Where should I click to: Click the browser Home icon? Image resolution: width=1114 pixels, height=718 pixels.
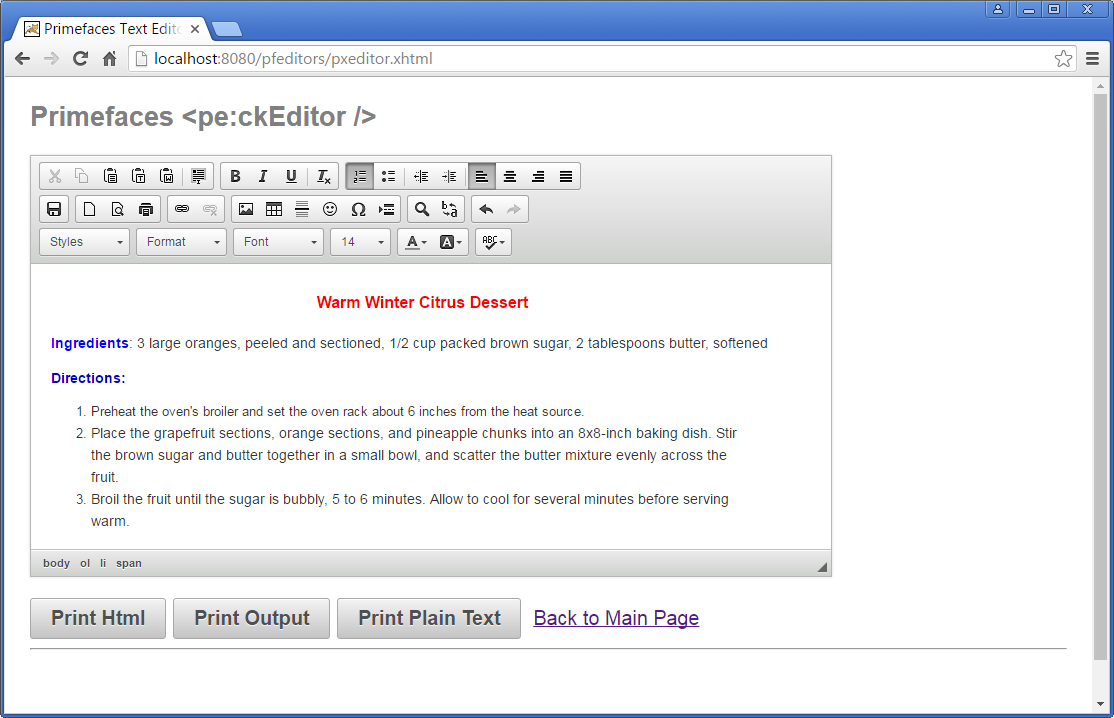pyautogui.click(x=109, y=59)
